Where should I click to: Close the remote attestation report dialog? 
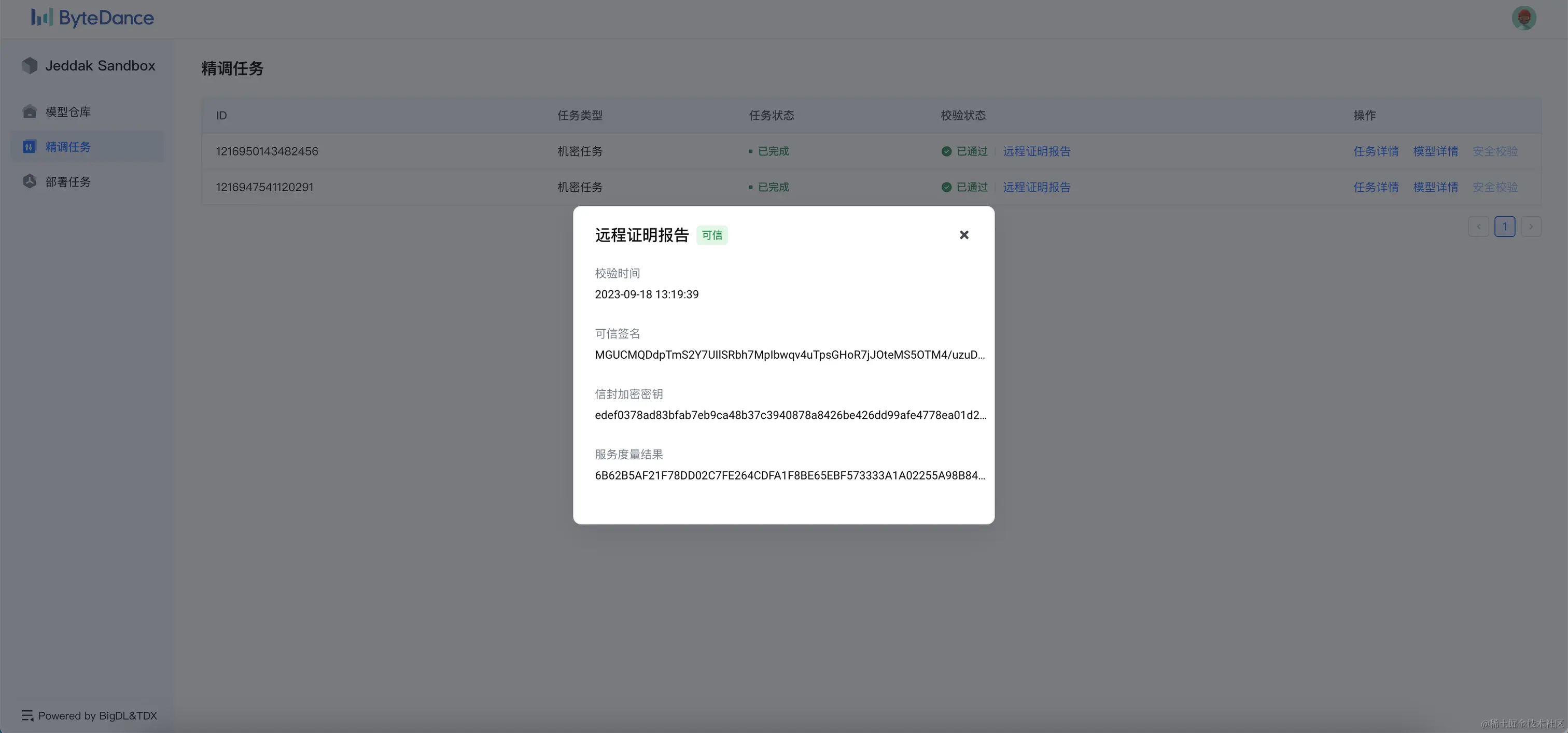[x=963, y=235]
